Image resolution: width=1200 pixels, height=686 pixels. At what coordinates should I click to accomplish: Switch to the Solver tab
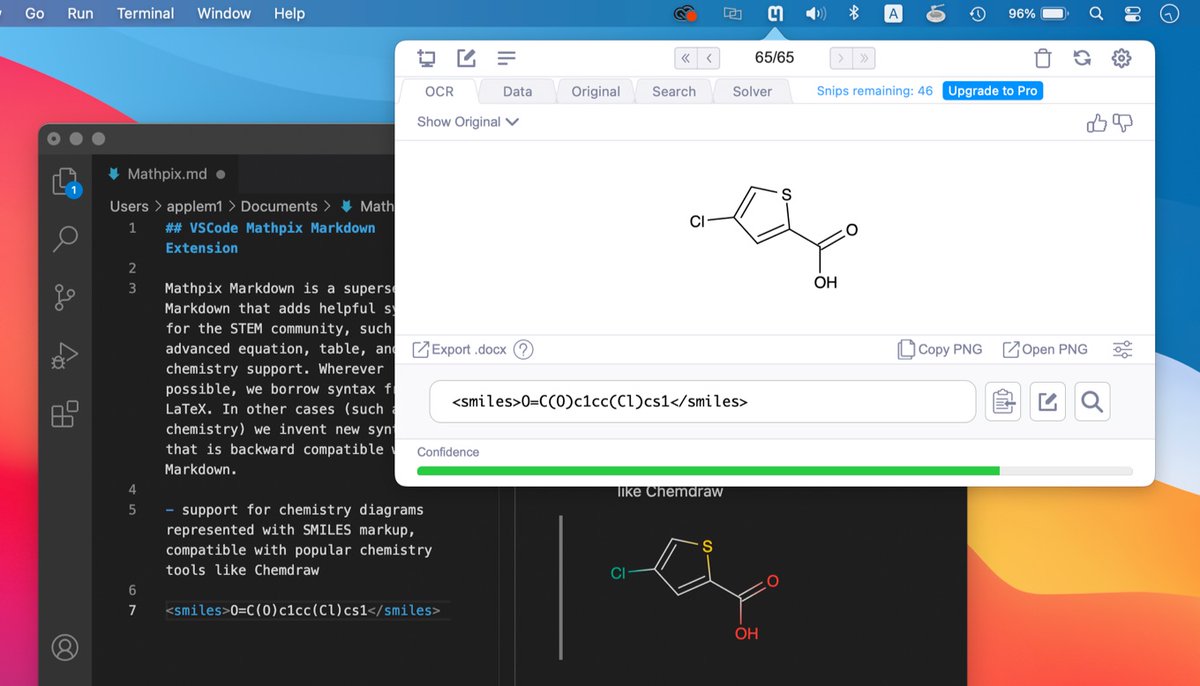[752, 91]
